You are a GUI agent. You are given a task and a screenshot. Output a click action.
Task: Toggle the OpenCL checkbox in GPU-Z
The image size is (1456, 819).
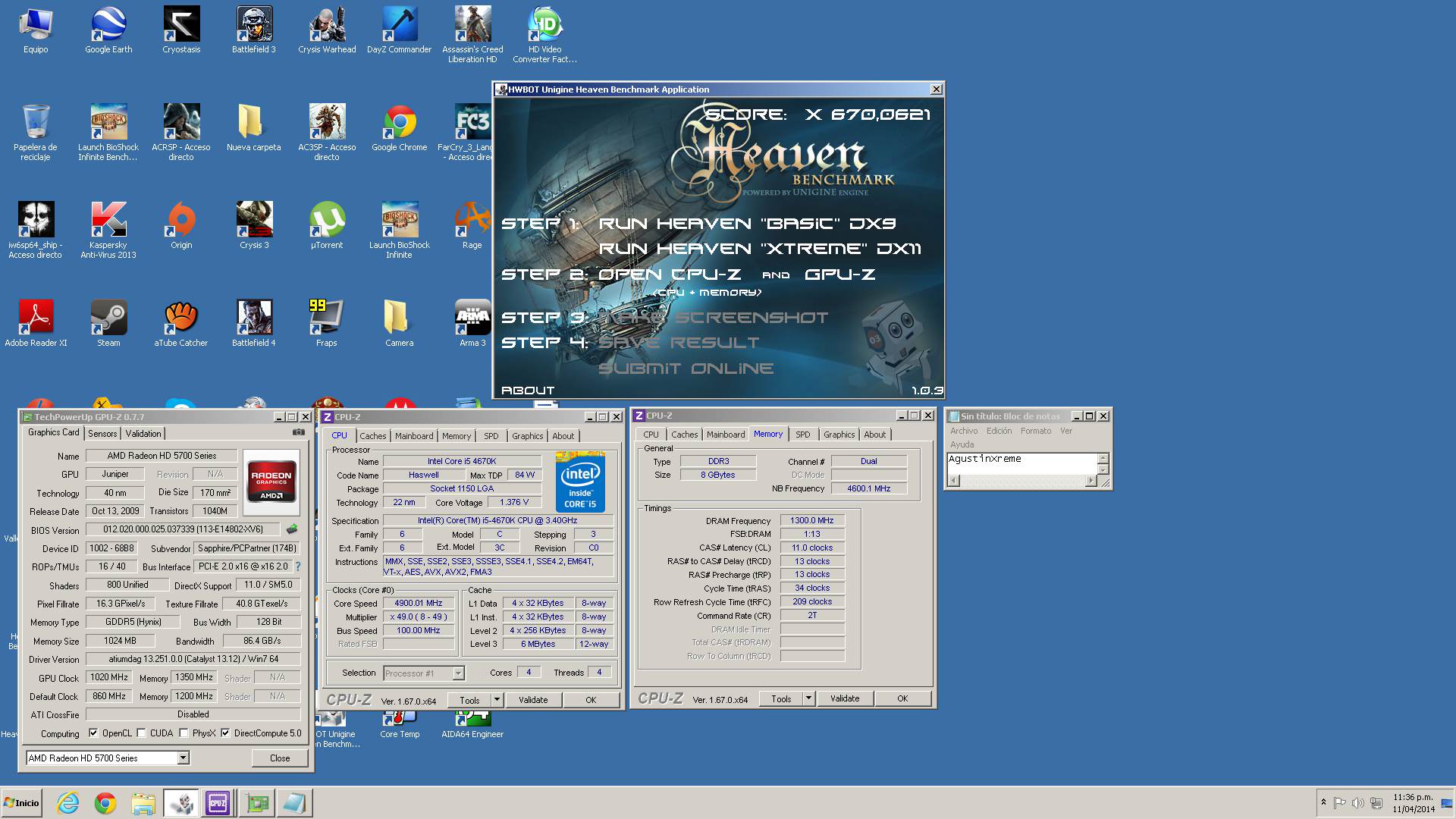click(x=93, y=733)
